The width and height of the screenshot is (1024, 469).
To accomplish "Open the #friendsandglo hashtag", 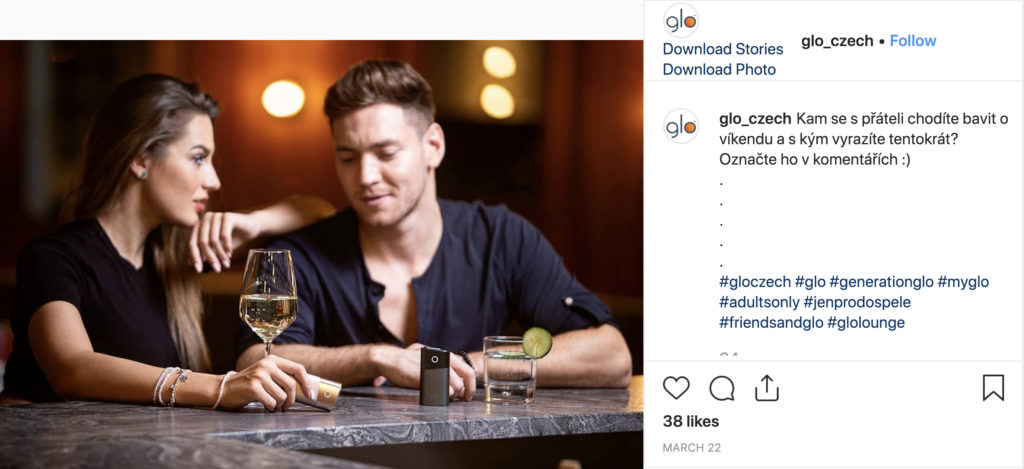I will 771,323.
